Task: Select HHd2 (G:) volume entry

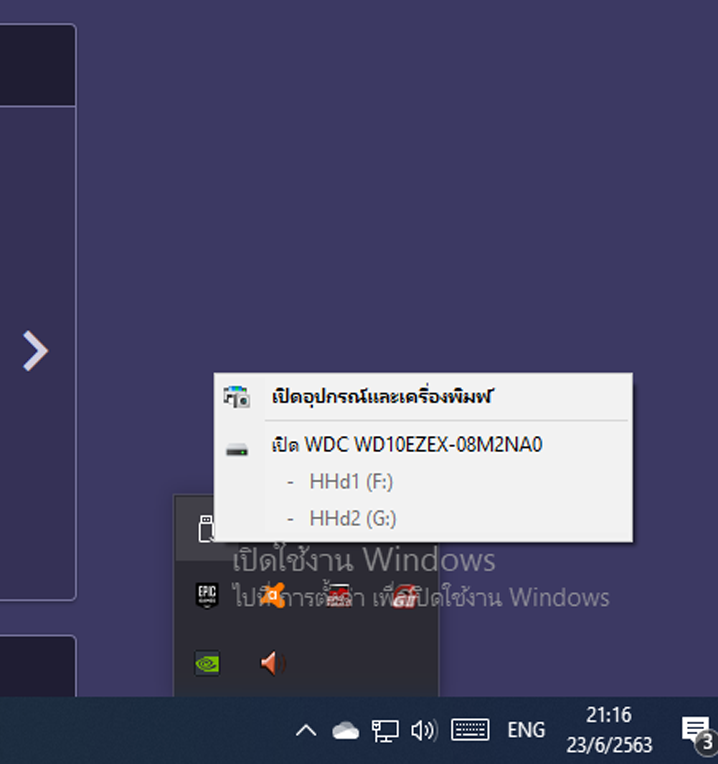Action: (423, 518)
